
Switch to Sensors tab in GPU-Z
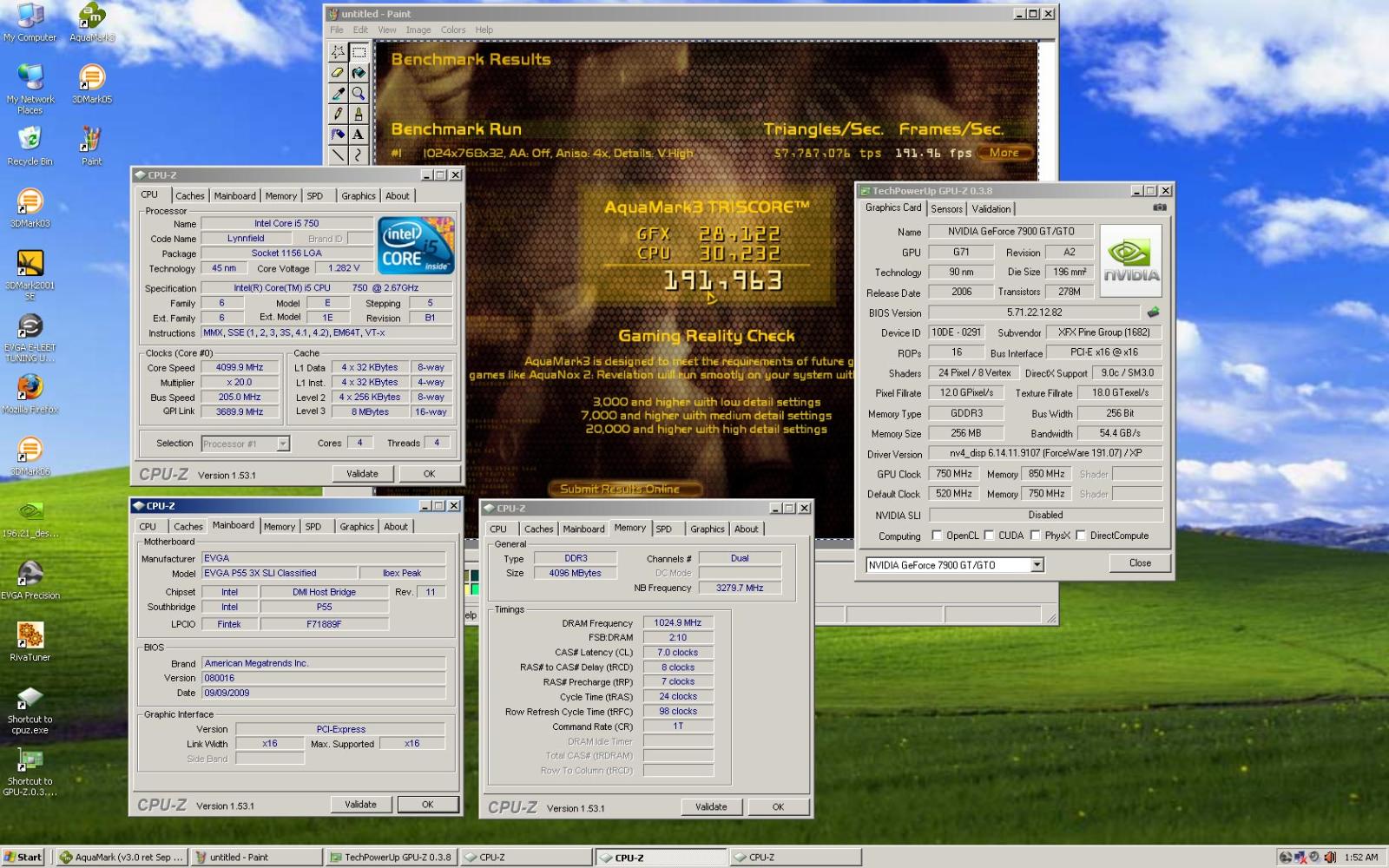[946, 209]
